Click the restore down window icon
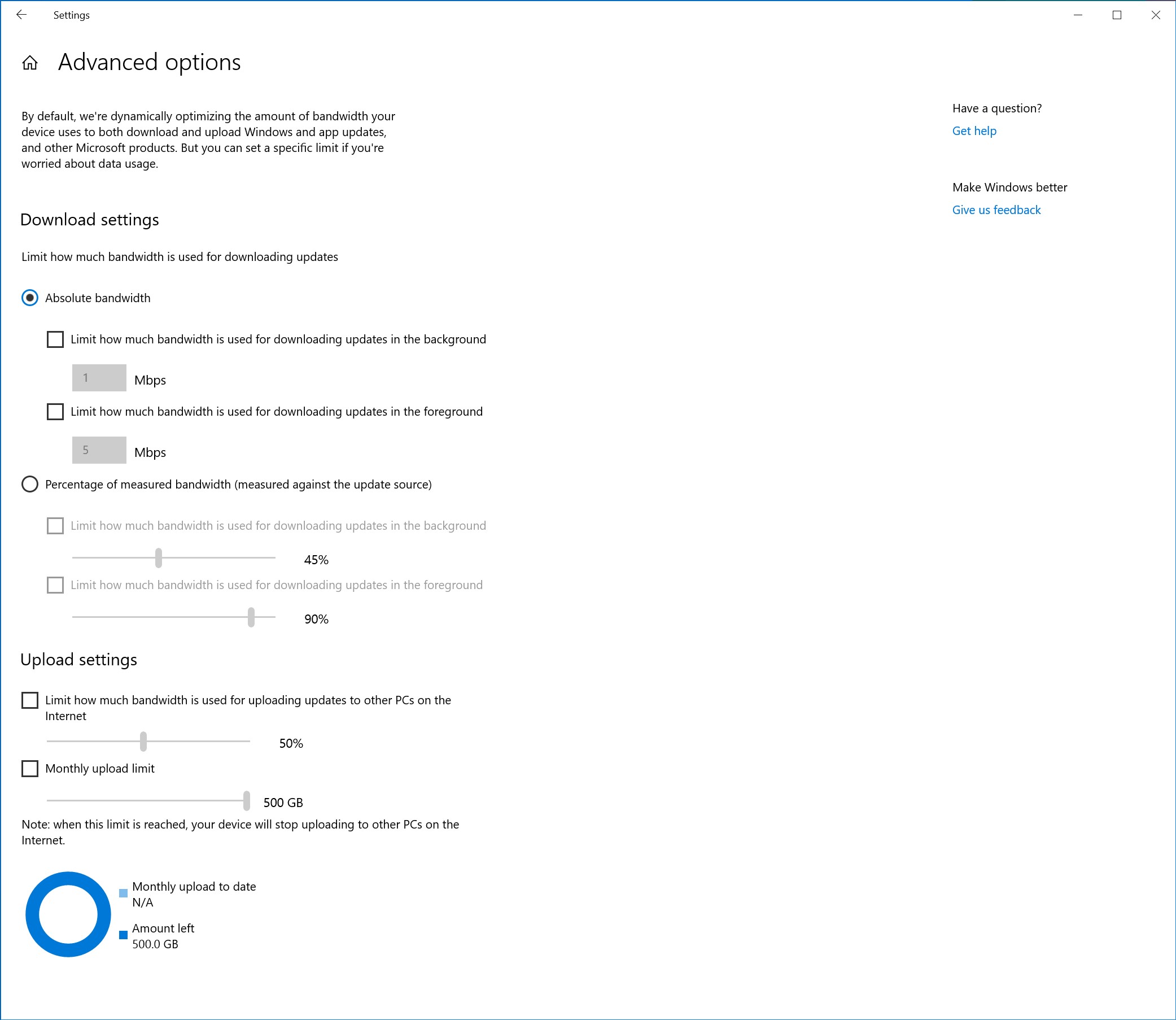This screenshot has width=1176, height=1020. 1117,15
